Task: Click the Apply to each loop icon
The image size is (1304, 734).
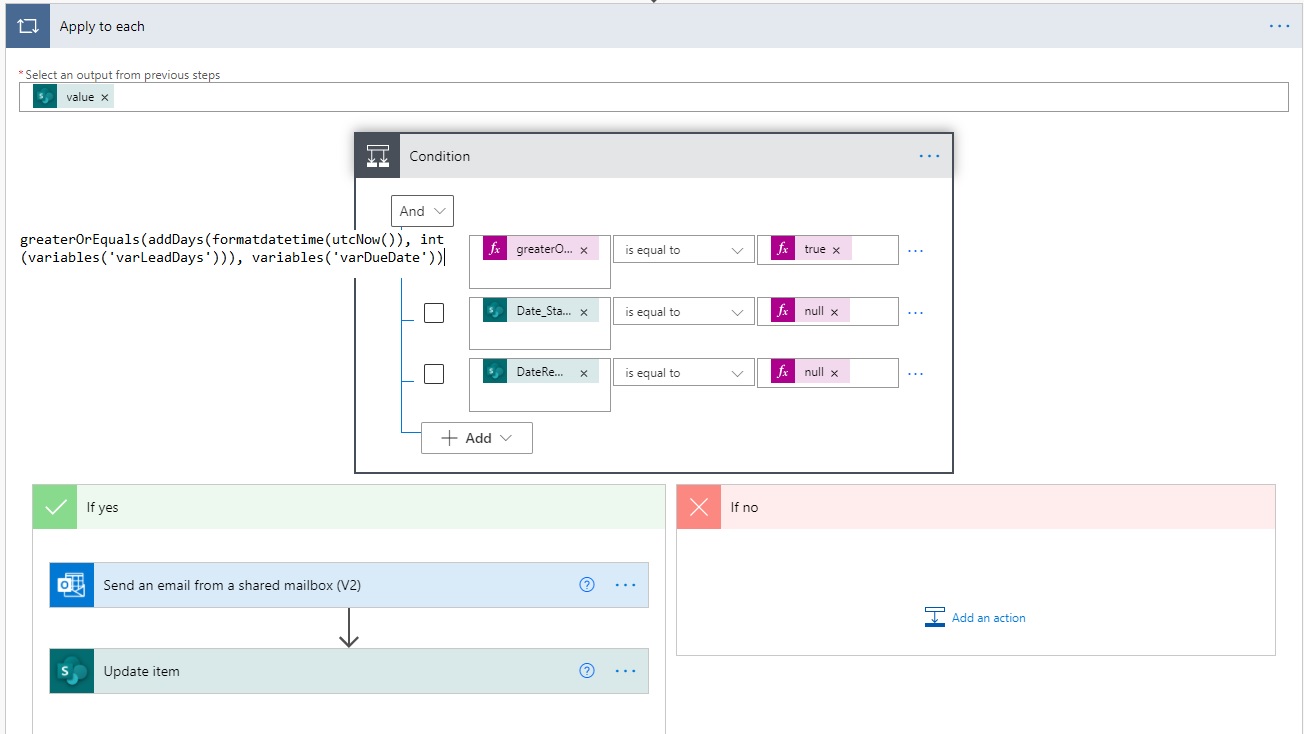Action: pyautogui.click(x=27, y=26)
